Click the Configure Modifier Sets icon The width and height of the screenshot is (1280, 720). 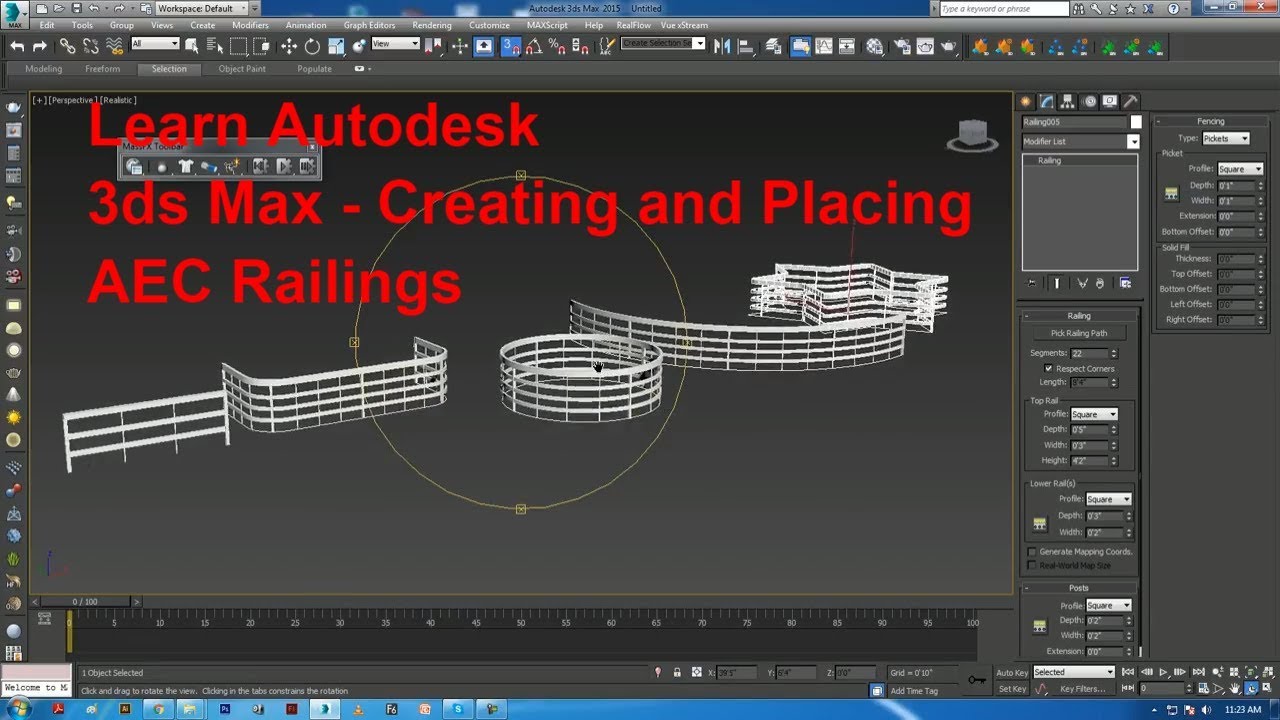(x=1126, y=283)
